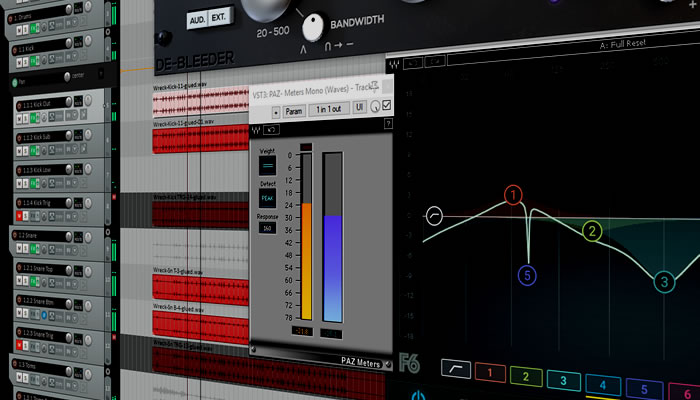The image size is (700, 400).
Task: Select the F6 band 4 tab
Action: [603, 384]
